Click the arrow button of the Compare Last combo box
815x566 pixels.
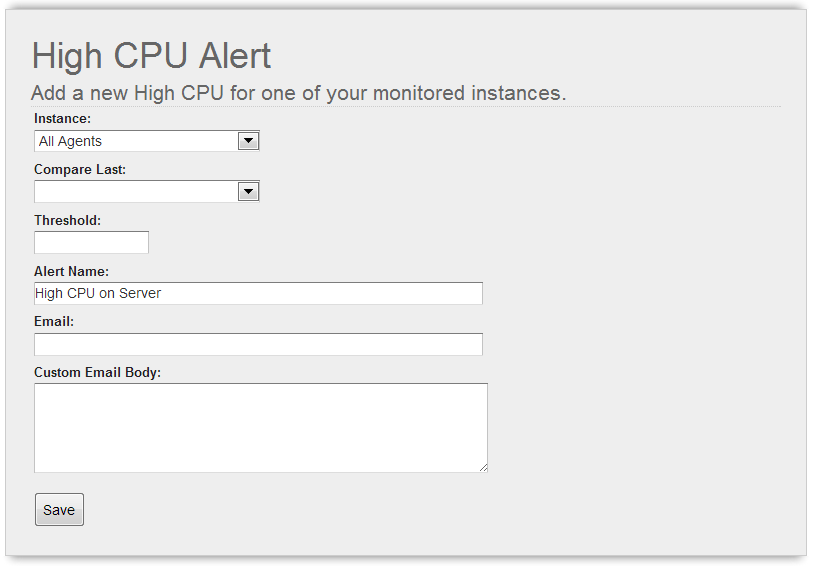248,192
